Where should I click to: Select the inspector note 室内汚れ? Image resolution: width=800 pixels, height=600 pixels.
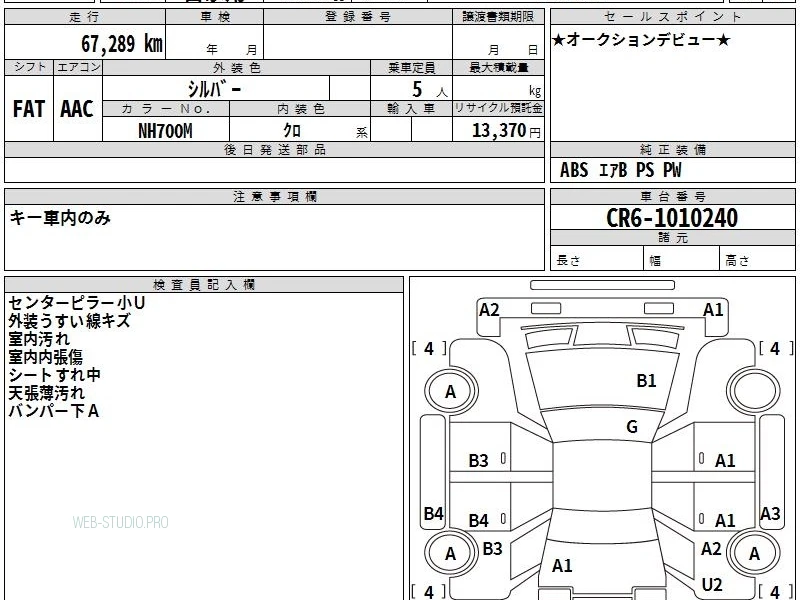39,339
